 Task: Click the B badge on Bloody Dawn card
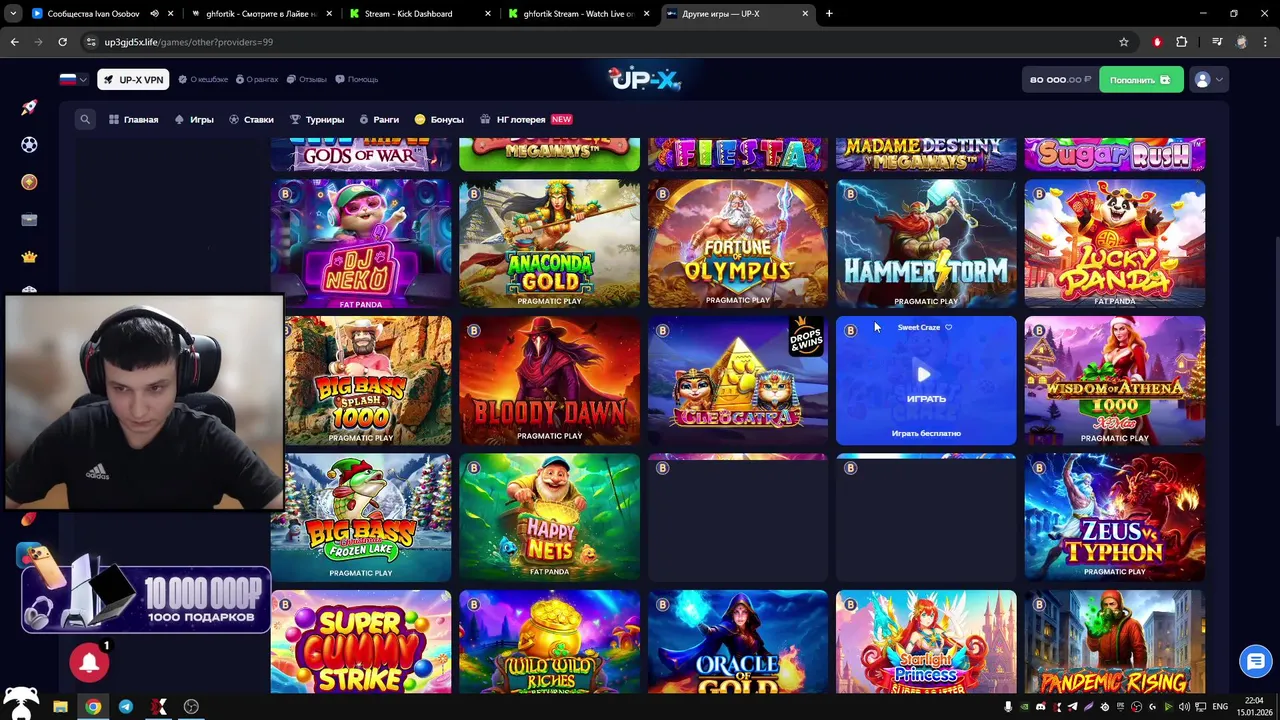click(474, 331)
